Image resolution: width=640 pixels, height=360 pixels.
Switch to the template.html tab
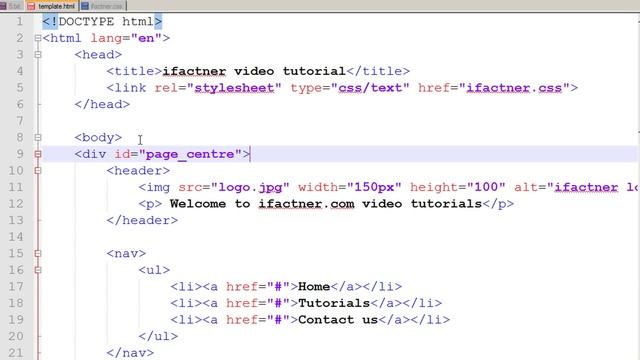coord(51,6)
